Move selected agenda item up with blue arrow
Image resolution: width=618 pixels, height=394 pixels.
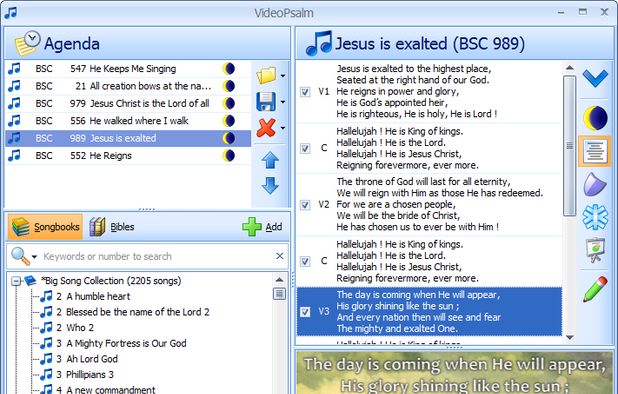[x=270, y=160]
